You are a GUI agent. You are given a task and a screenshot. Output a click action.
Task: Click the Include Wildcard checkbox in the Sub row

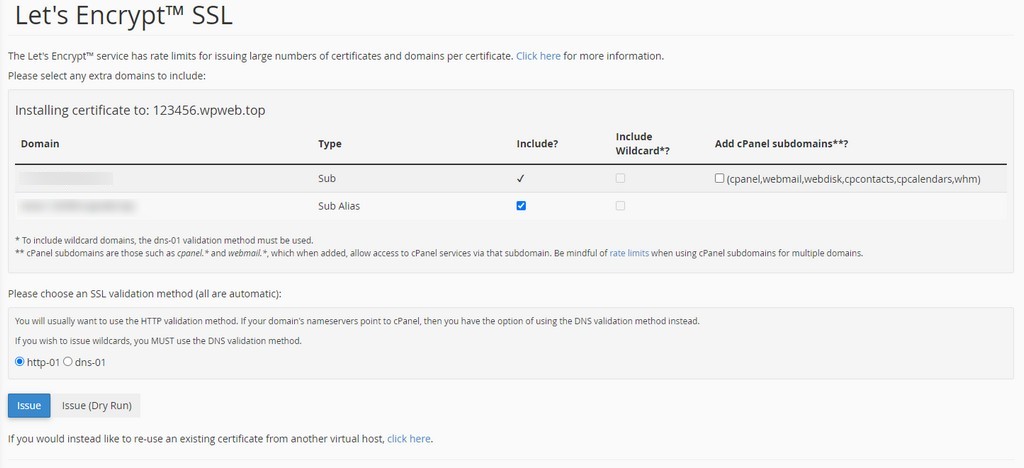[620, 178]
